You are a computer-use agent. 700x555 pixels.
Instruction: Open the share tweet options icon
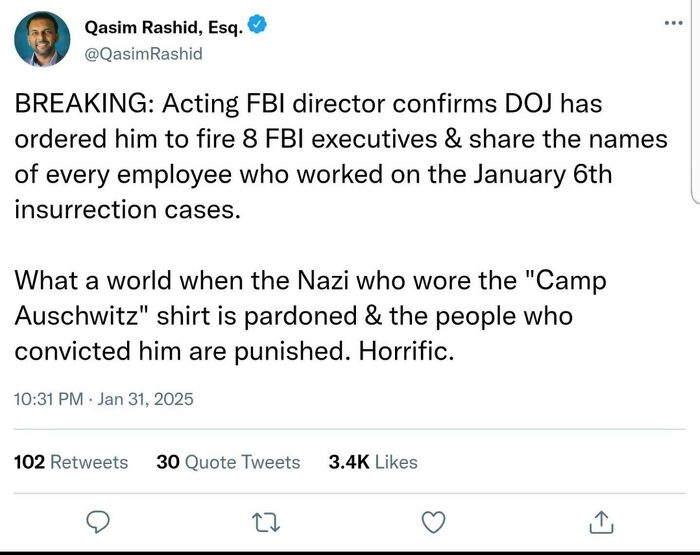point(599,520)
